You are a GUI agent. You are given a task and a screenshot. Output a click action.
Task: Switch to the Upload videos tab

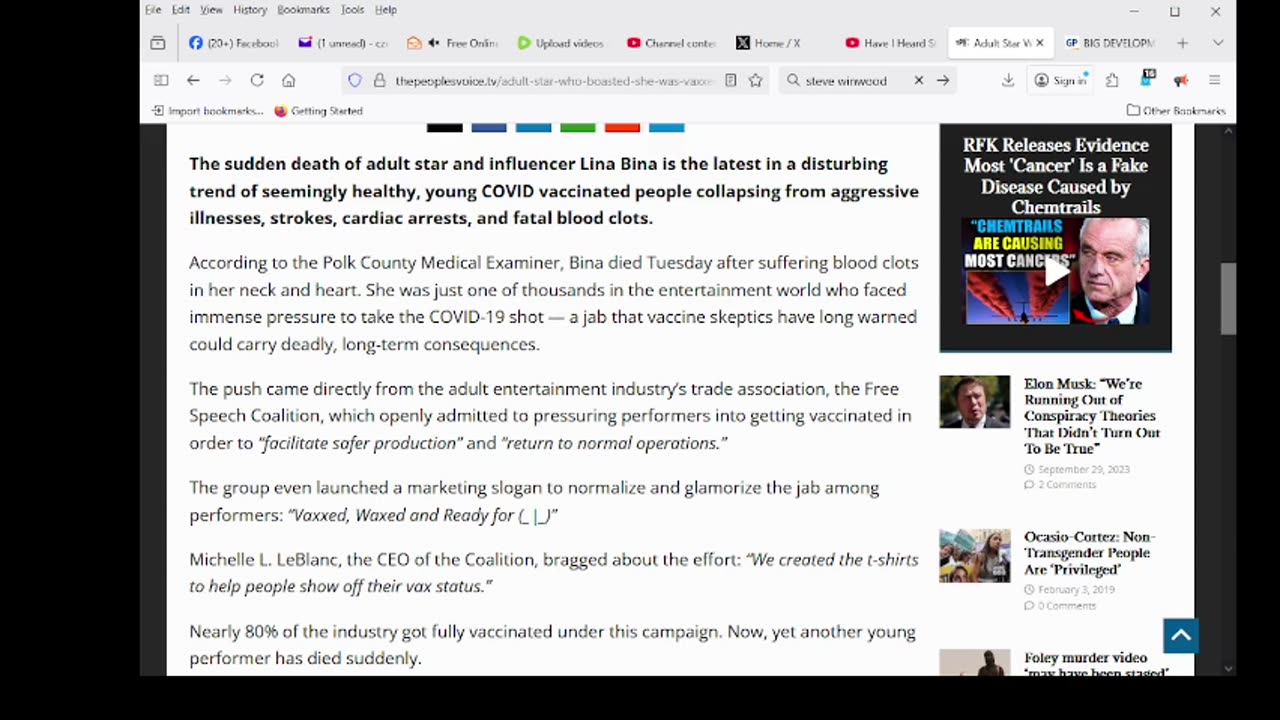pyautogui.click(x=561, y=43)
